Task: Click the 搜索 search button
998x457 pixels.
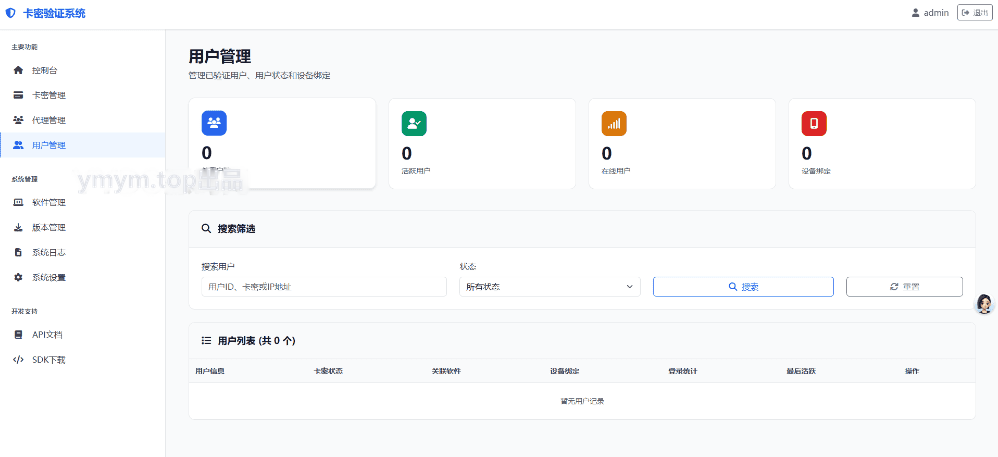Action: coord(743,287)
